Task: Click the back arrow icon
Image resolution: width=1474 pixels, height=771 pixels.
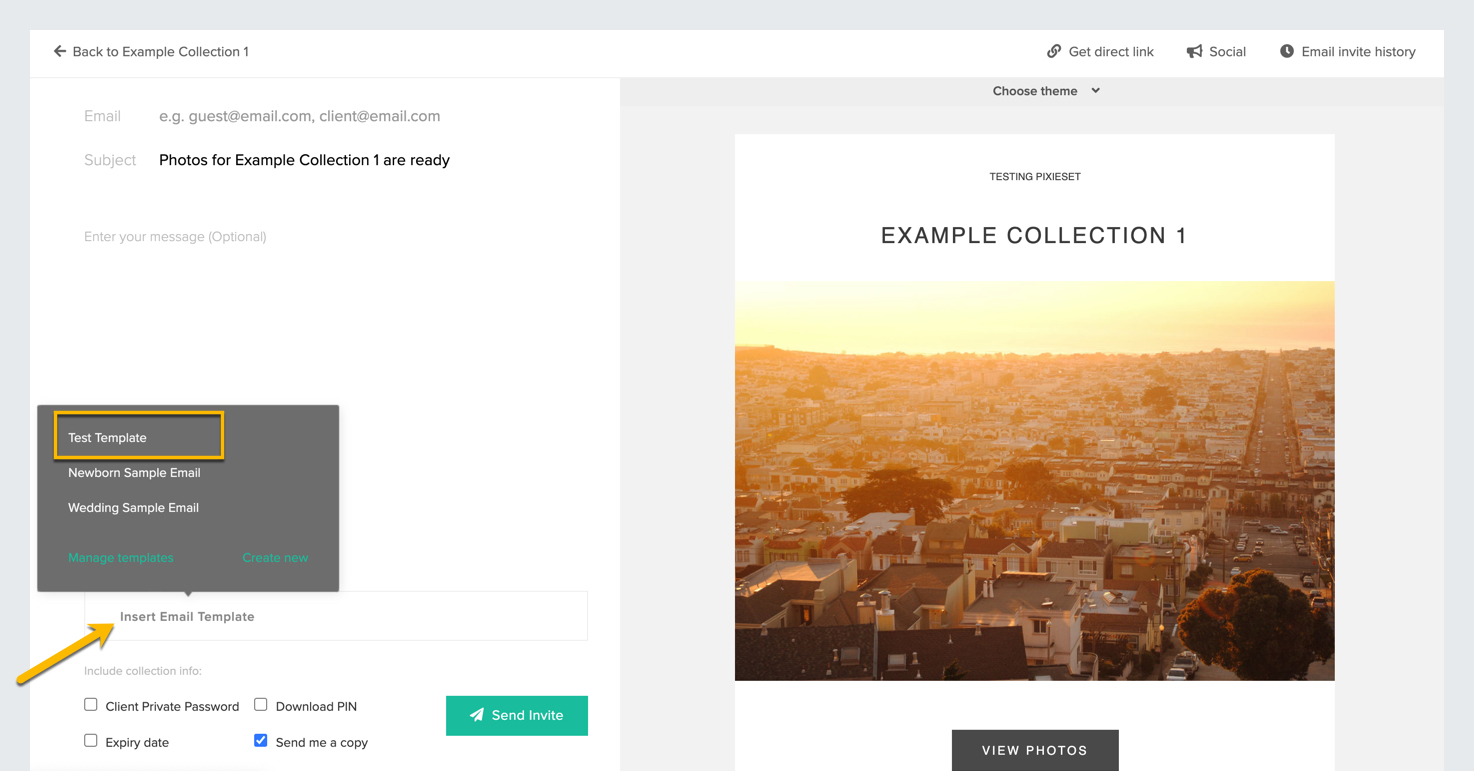Action: pos(60,51)
